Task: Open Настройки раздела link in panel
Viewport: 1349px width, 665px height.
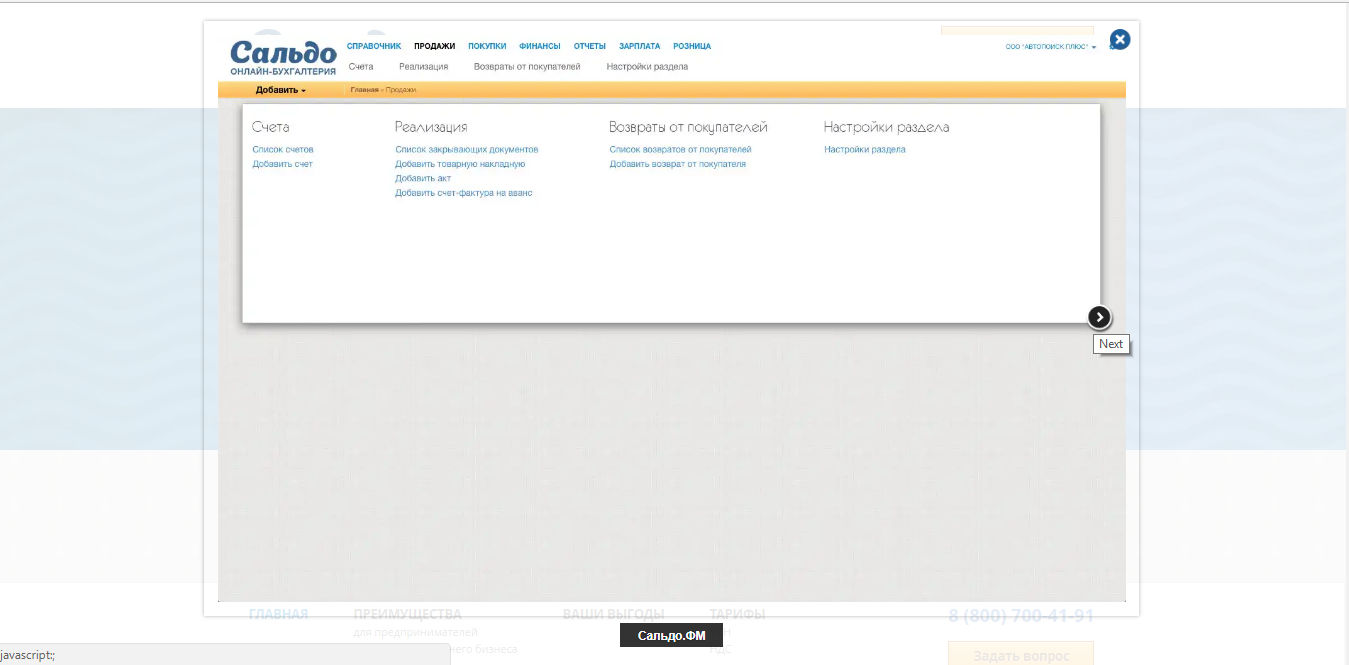Action: pos(865,150)
